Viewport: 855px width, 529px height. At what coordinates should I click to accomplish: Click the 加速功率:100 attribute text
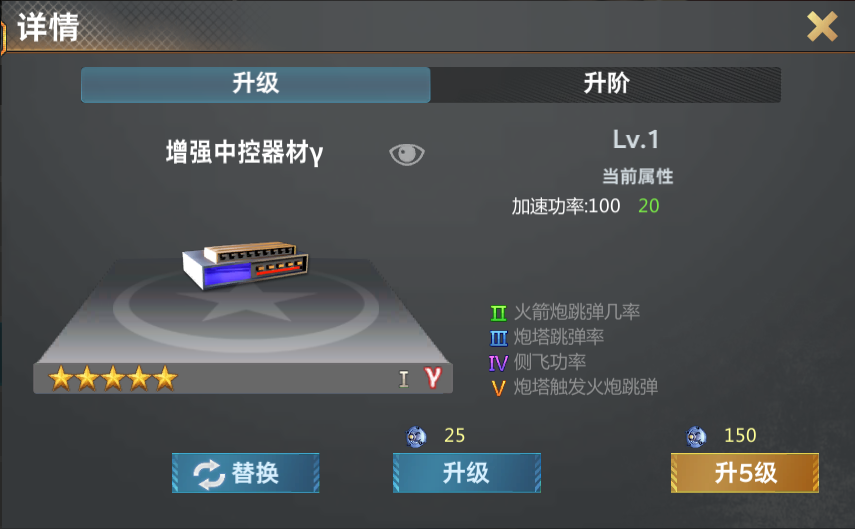pyautogui.click(x=566, y=206)
